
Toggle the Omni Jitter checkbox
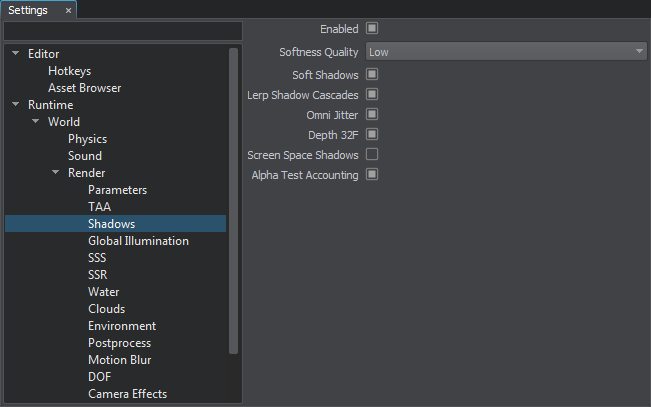372,114
